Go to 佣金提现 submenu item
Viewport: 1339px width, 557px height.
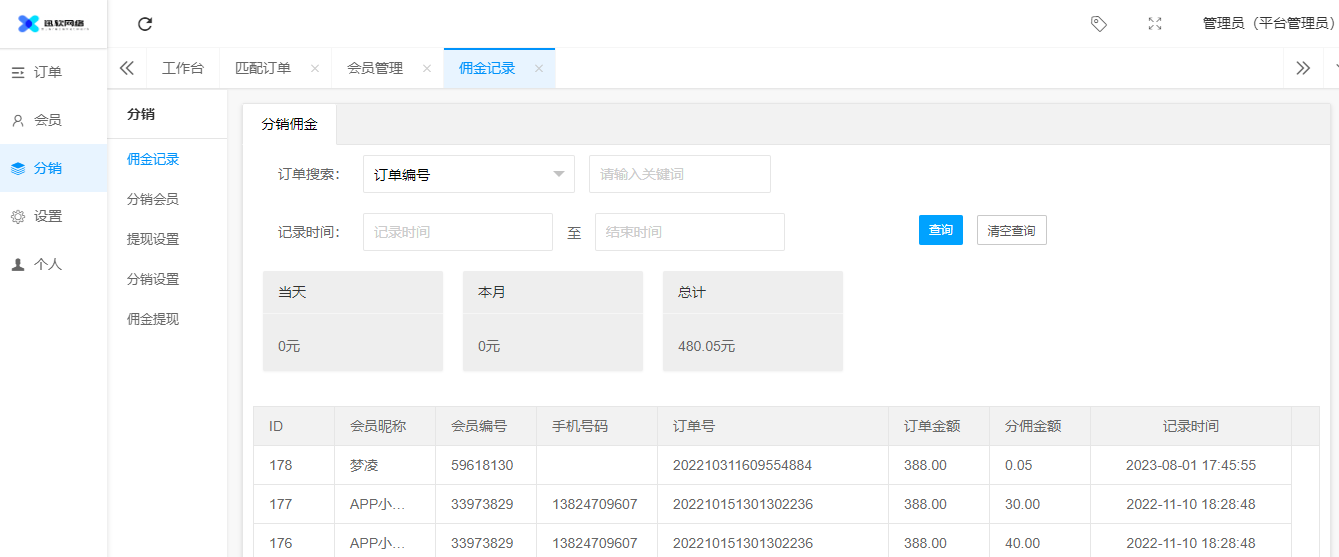click(x=153, y=319)
